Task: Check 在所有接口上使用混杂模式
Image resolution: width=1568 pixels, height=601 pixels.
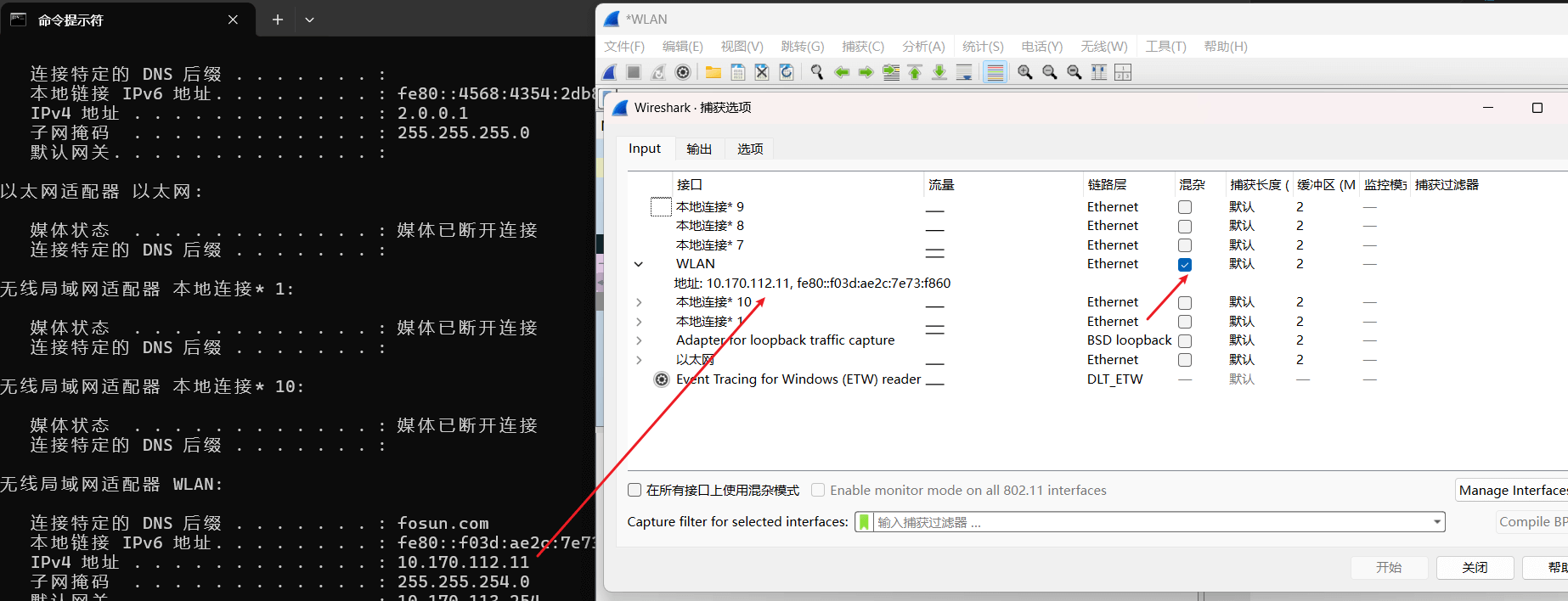Action: (635, 490)
